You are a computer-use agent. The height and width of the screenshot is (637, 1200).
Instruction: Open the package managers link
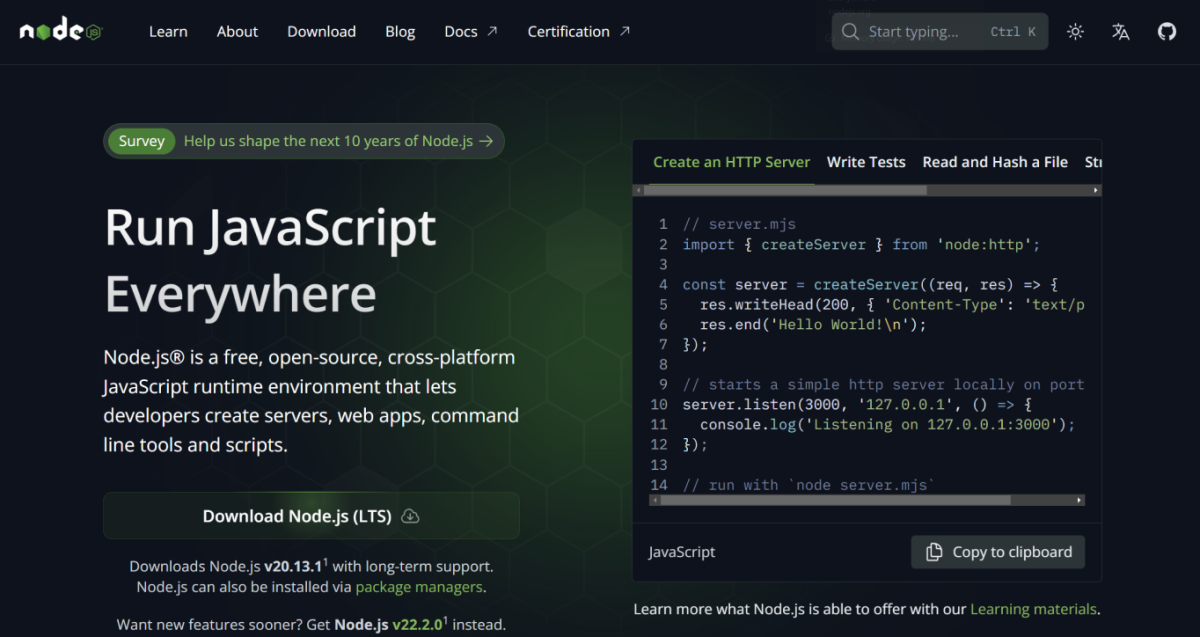[x=419, y=587]
